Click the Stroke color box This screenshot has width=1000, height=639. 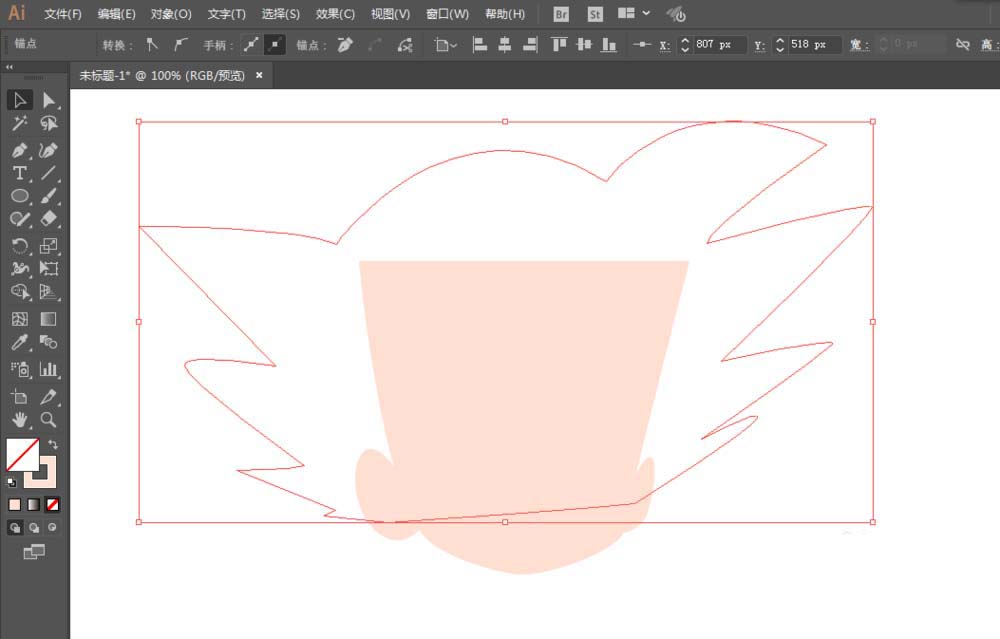click(49, 480)
